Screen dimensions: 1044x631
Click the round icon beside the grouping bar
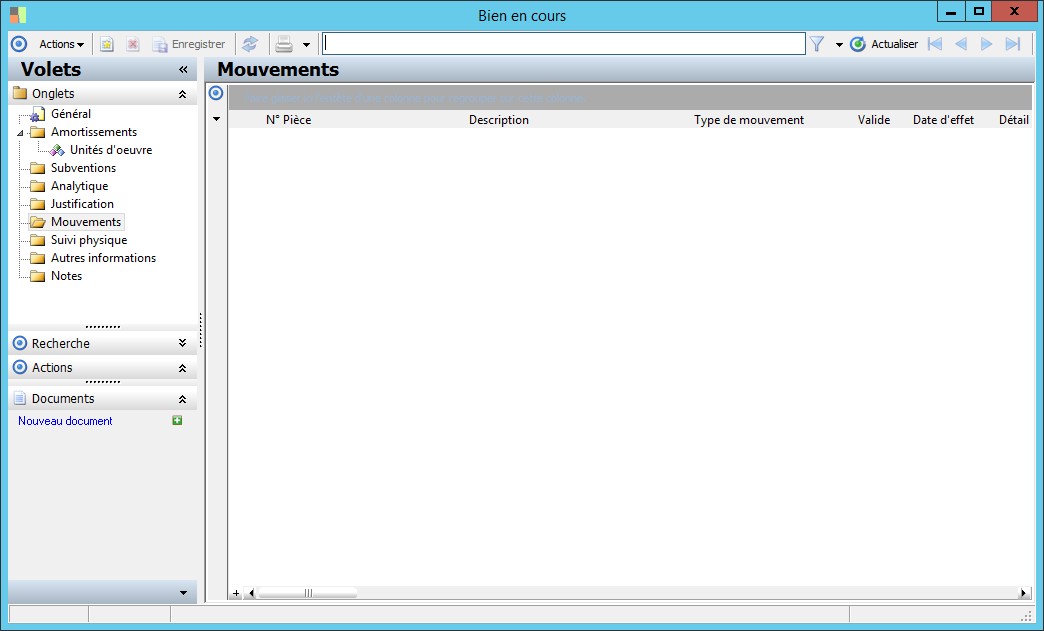coord(216,93)
